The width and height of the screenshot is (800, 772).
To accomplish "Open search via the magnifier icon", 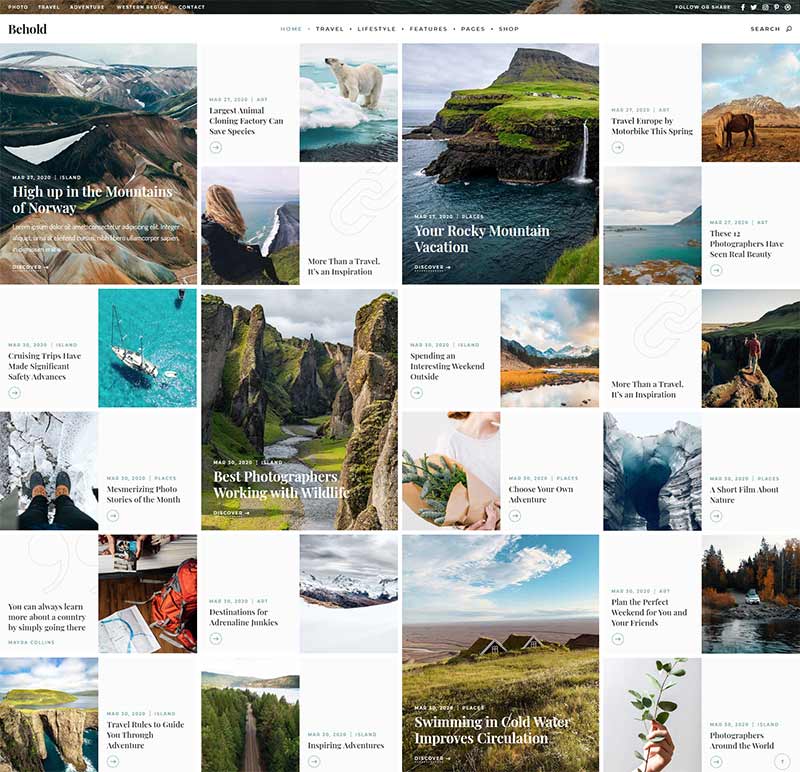I will 788,29.
